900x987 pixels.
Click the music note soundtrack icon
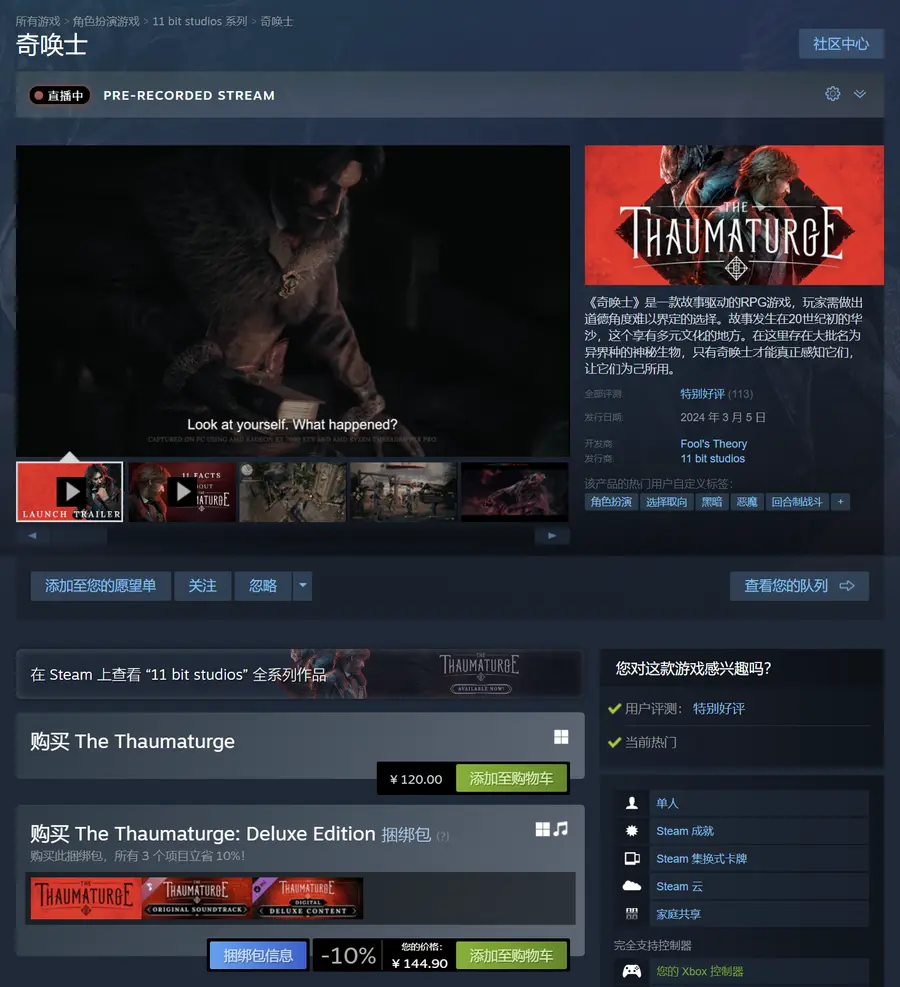[x=560, y=829]
